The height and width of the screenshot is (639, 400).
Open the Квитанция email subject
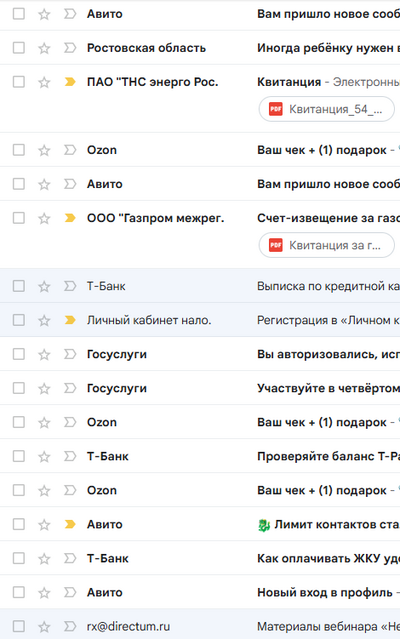289,82
